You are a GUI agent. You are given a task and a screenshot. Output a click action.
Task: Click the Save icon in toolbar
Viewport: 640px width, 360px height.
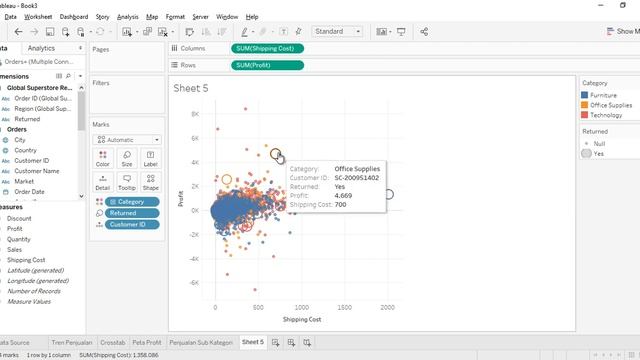pos(50,32)
